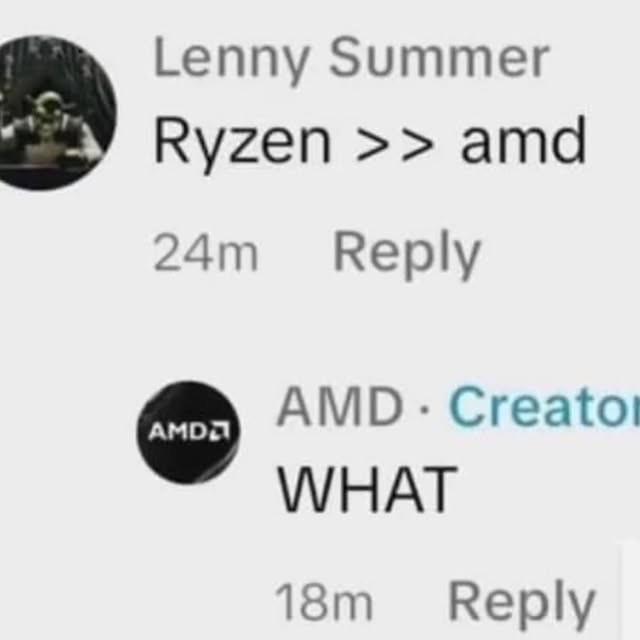Click the word Lenny in username

pyautogui.click(x=231, y=60)
